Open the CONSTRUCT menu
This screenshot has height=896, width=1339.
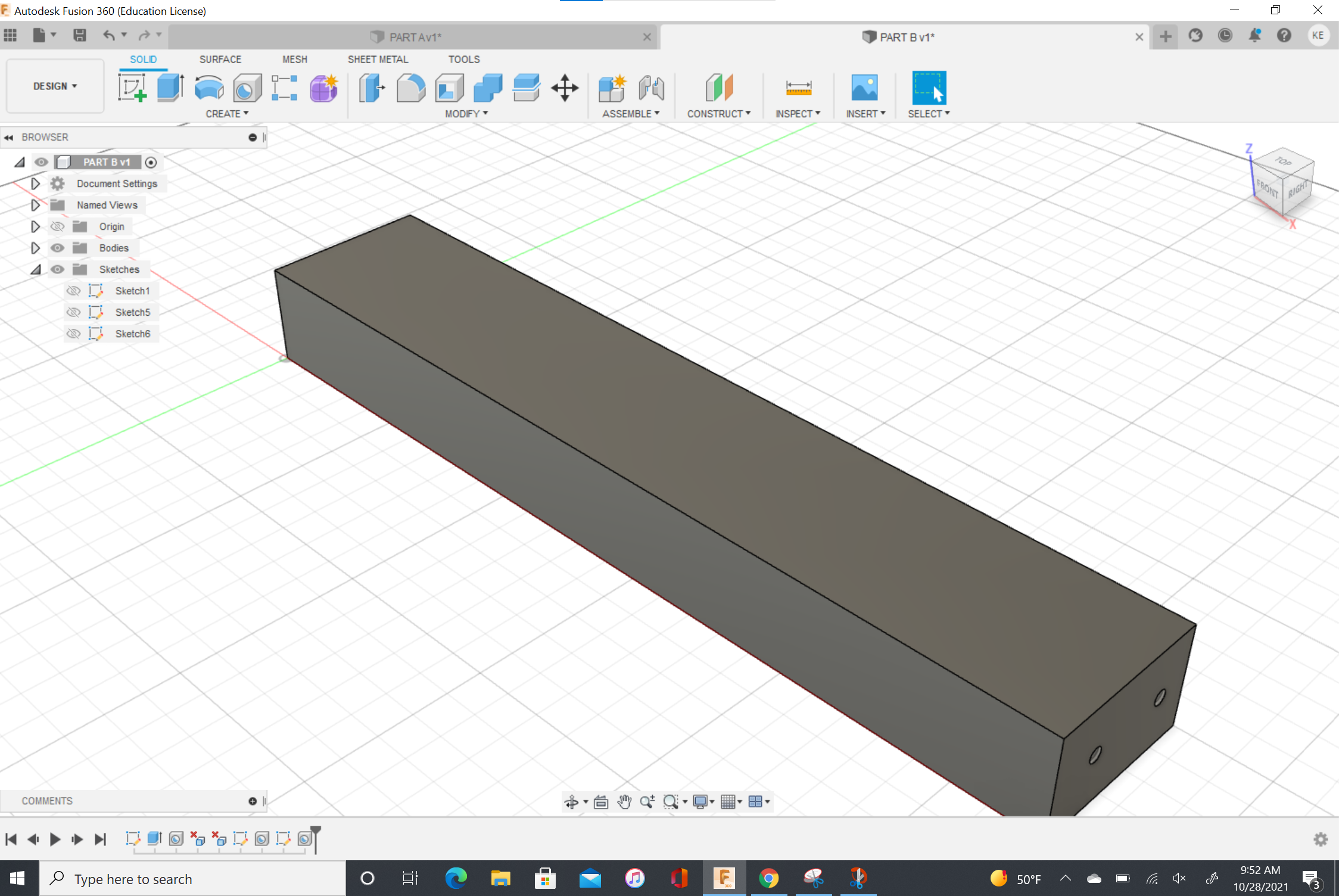719,113
